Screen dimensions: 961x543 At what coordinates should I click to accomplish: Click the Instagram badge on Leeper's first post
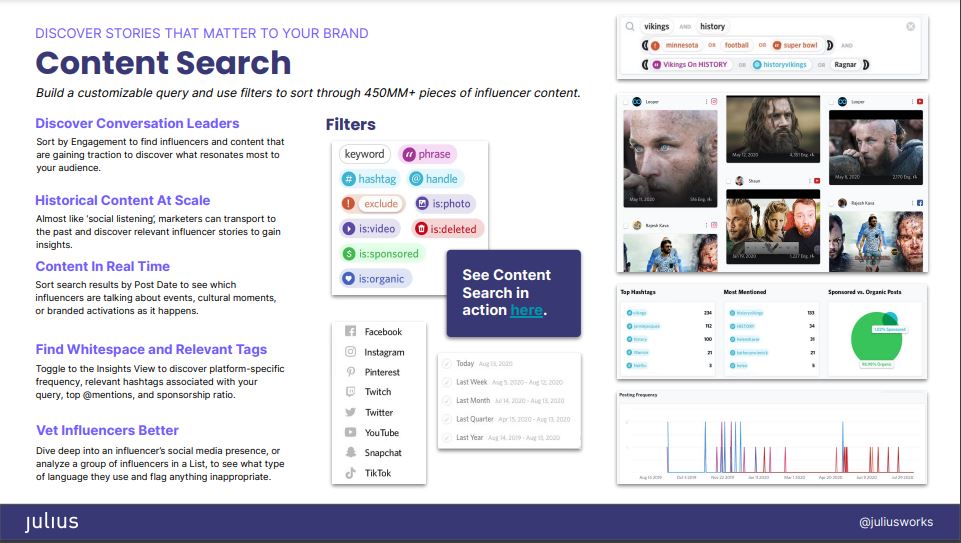point(713,102)
